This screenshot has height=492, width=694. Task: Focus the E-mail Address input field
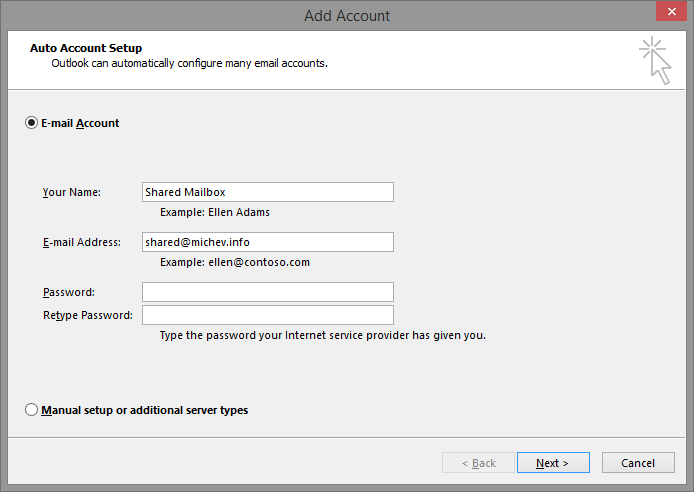267,242
